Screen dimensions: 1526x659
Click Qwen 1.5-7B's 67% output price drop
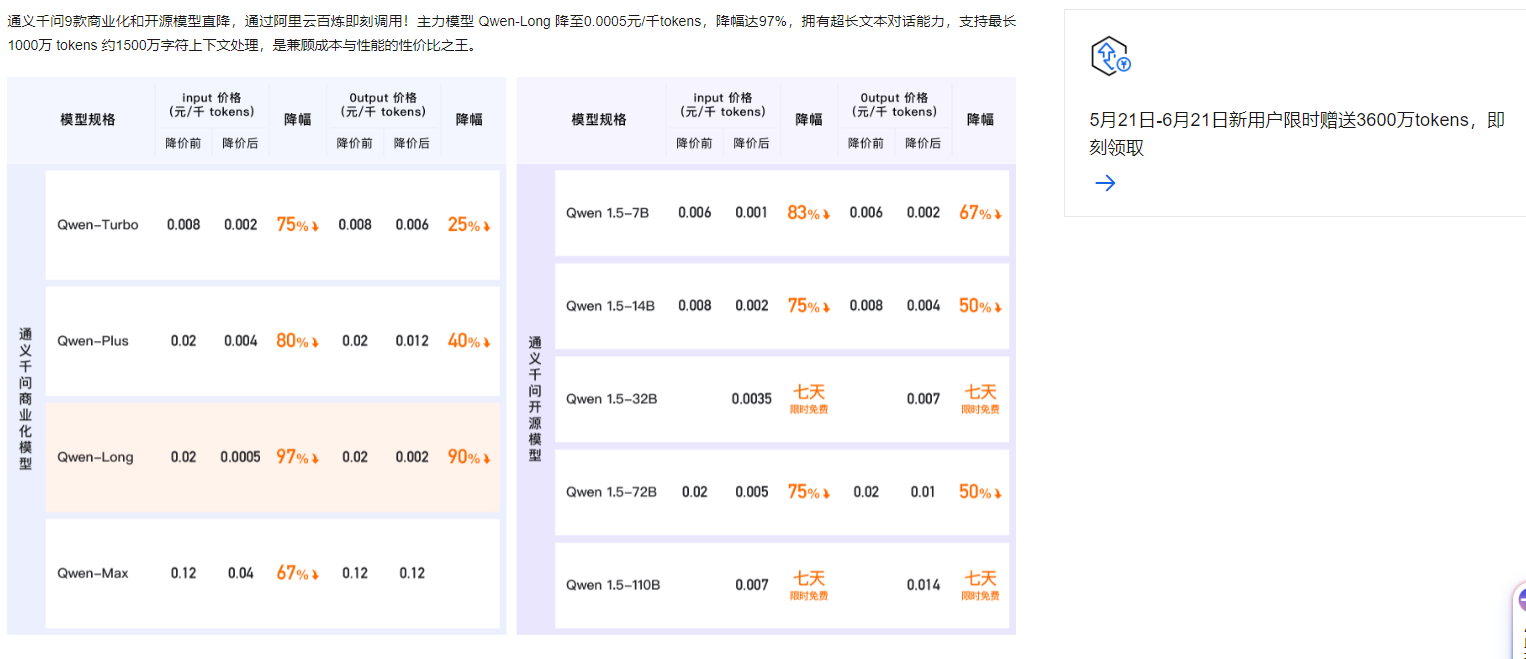coord(980,213)
